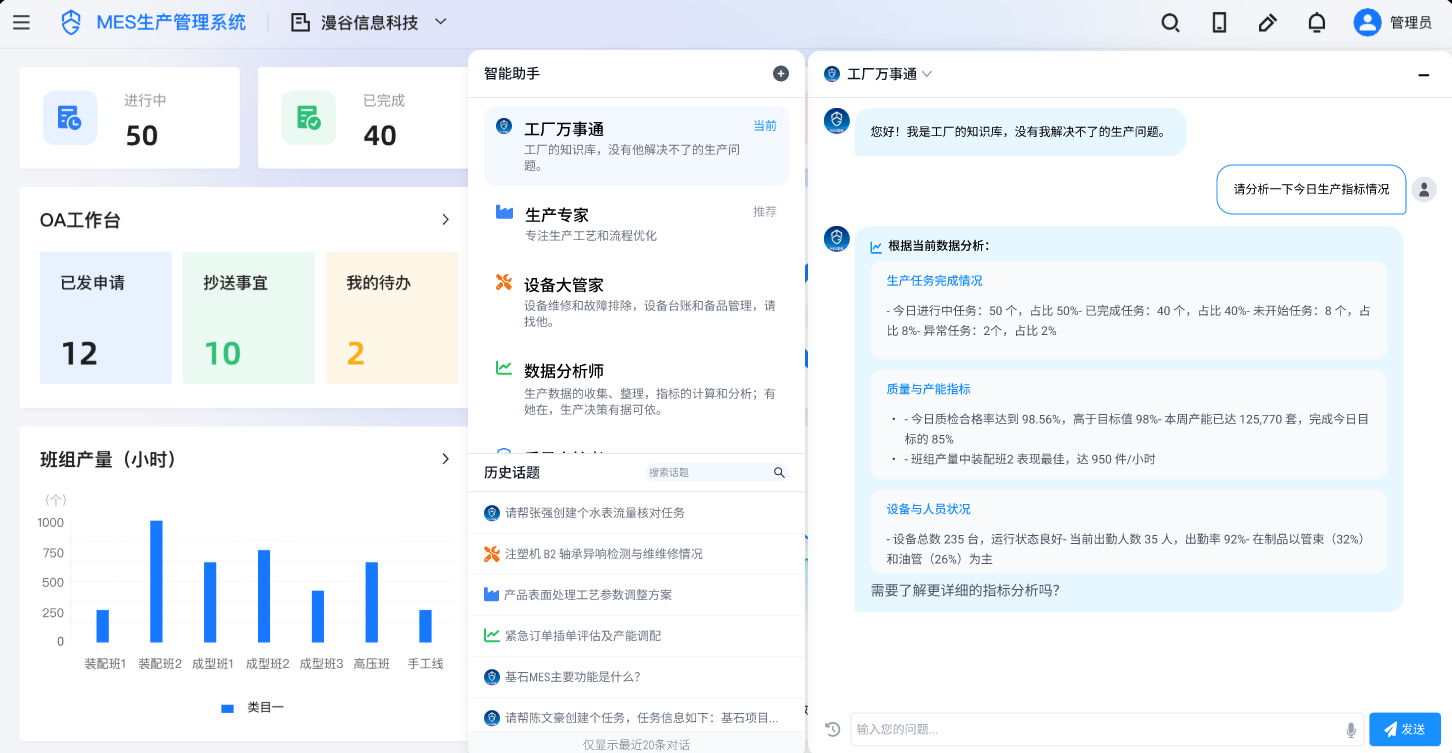The width and height of the screenshot is (1452, 753).
Task: Click the 发送 send button
Action: (1404, 729)
